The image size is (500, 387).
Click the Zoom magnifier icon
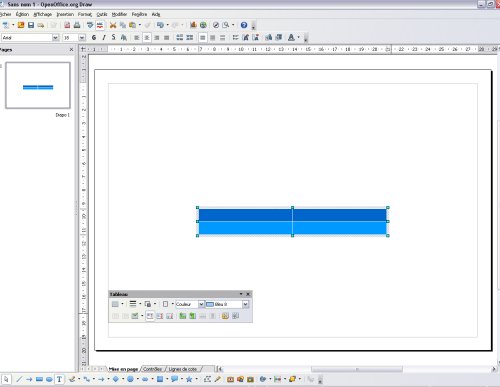point(226,25)
